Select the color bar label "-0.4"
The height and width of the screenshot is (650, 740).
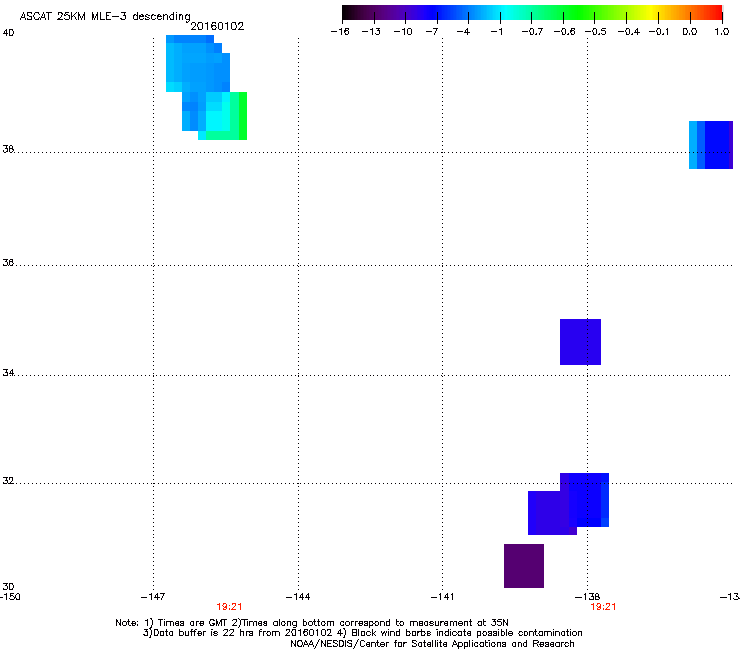[x=629, y=32]
